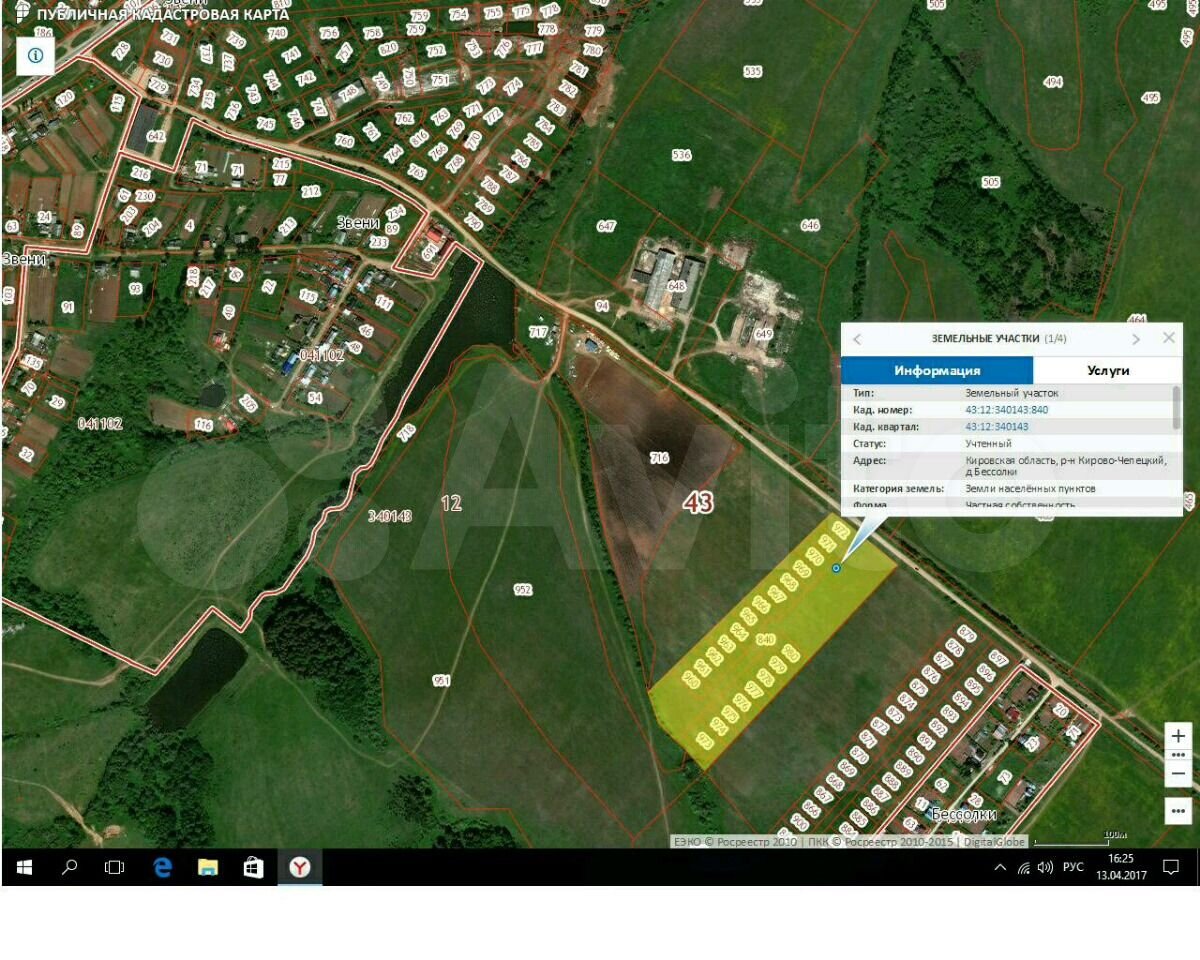The width and height of the screenshot is (1200, 960).
Task: Open Yandex Browser from the taskbar
Action: click(299, 867)
